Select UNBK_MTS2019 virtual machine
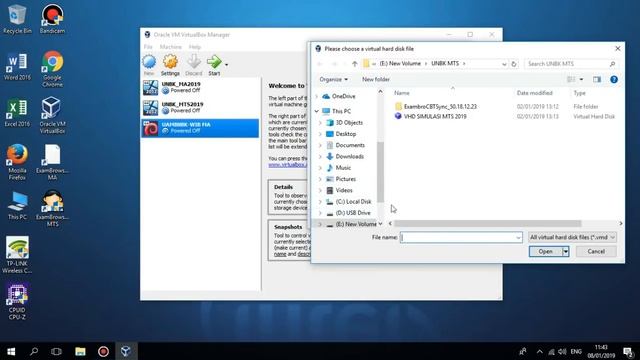Viewport: 640px width, 360px height. point(200,107)
